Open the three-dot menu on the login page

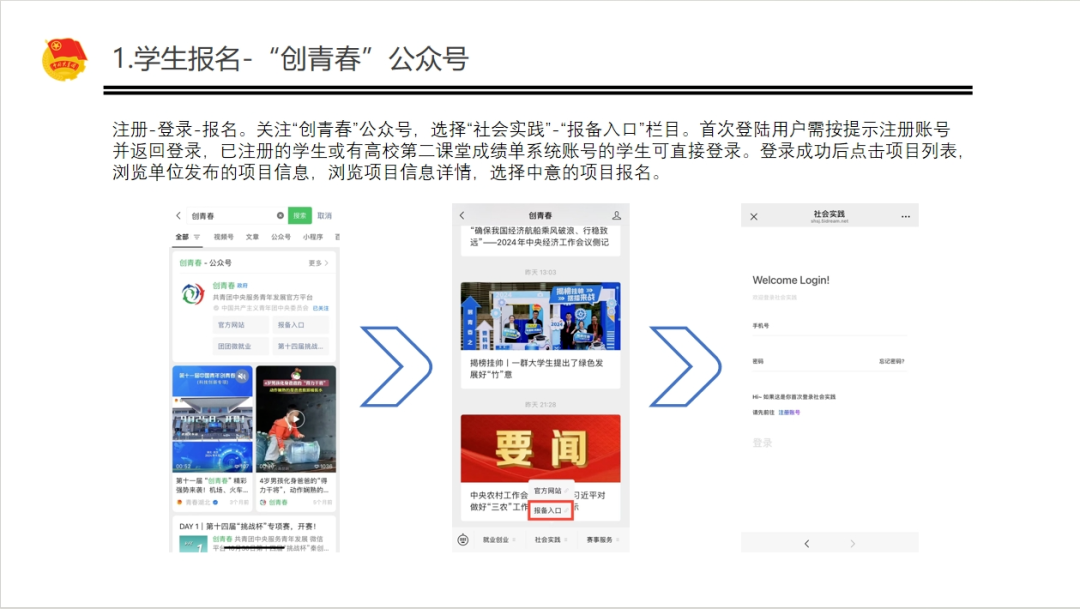point(905,216)
